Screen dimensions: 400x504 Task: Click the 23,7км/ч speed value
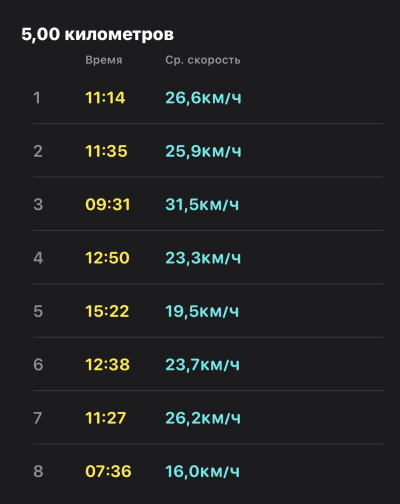203,364
